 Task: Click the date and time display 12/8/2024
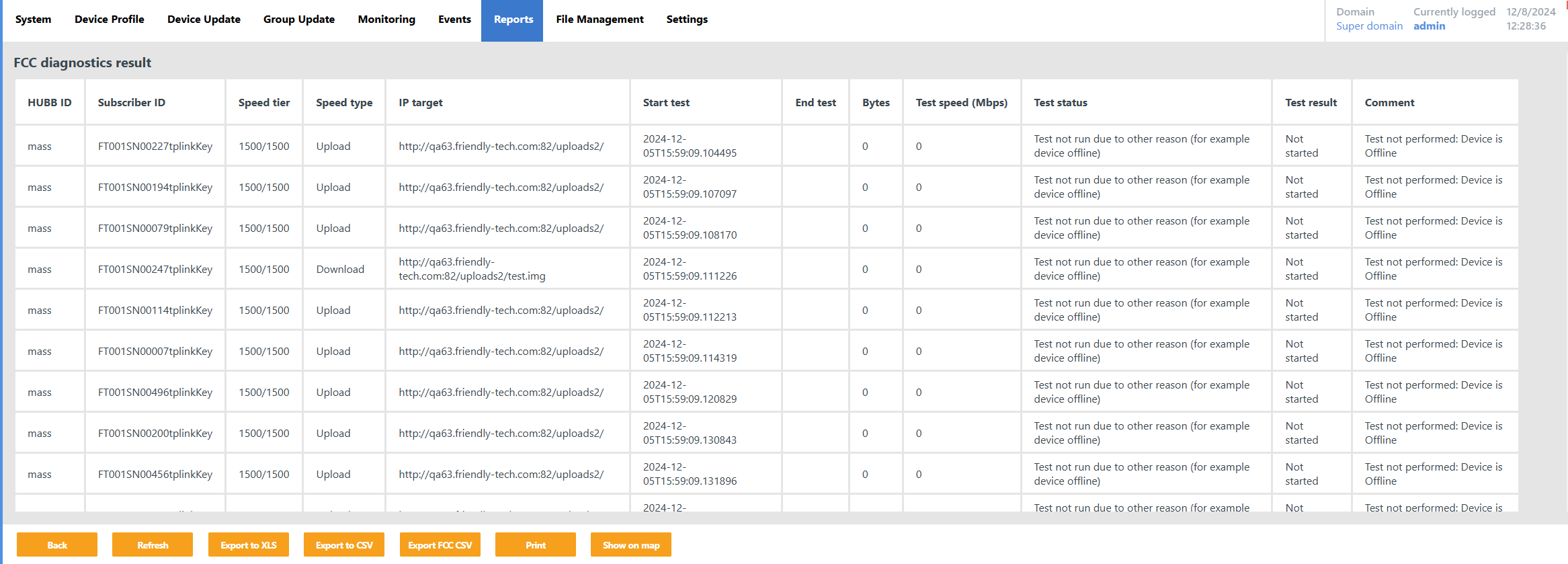click(1530, 19)
